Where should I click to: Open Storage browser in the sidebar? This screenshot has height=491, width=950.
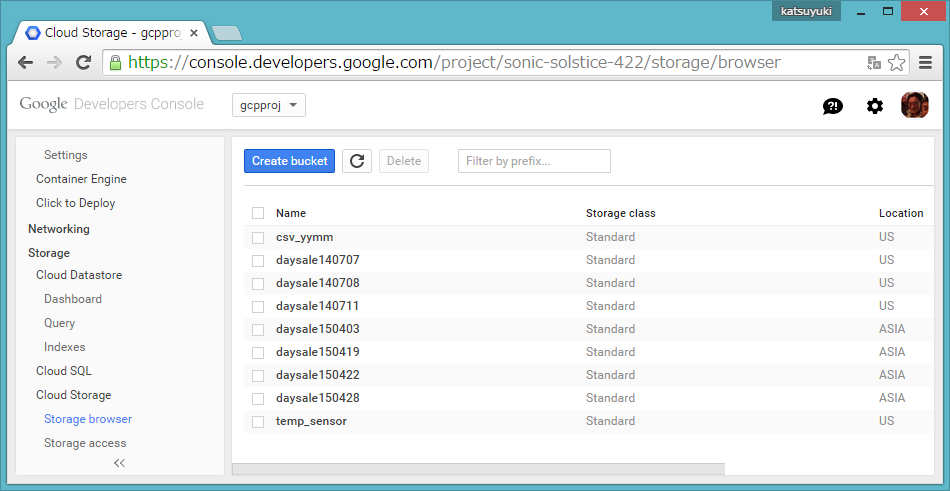pos(88,419)
